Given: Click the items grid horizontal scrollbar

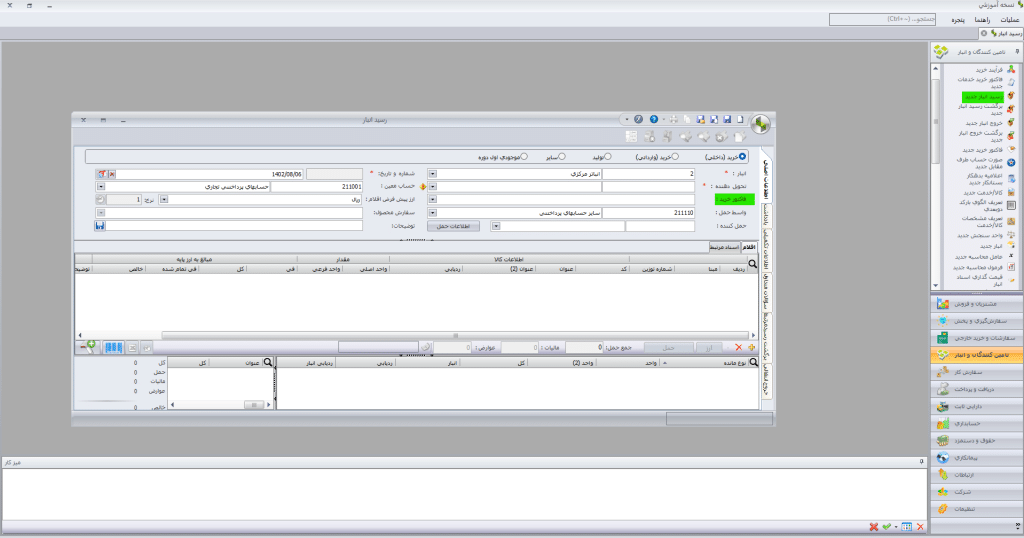Looking at the screenshot, I should tap(456, 336).
